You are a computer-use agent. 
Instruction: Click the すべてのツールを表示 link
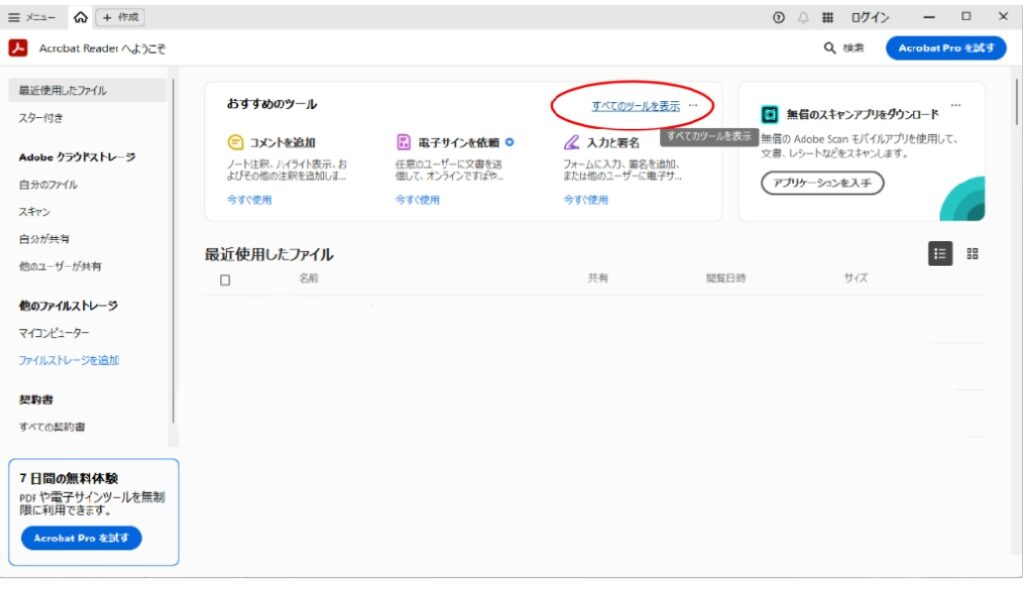coord(635,106)
